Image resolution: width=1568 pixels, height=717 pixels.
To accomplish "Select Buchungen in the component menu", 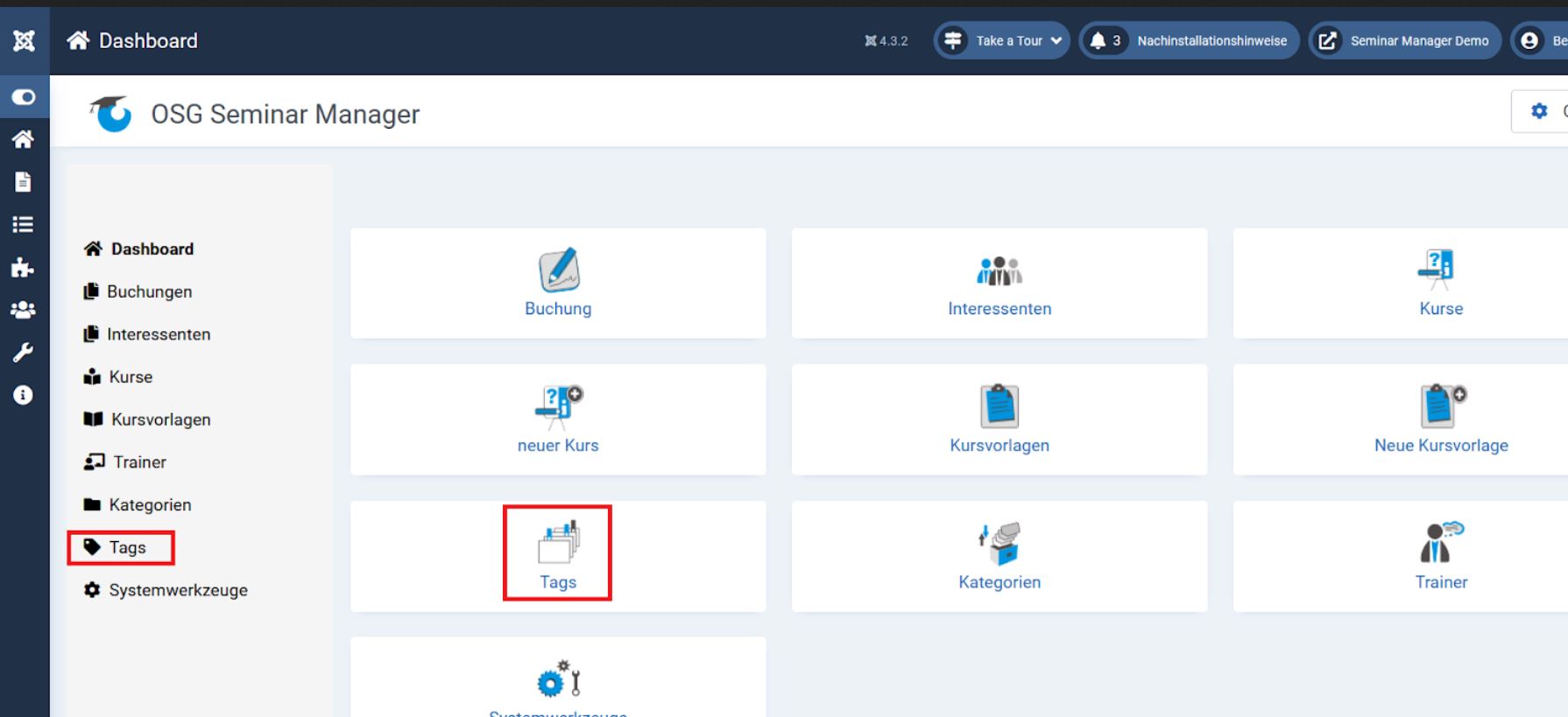I will 149,292.
